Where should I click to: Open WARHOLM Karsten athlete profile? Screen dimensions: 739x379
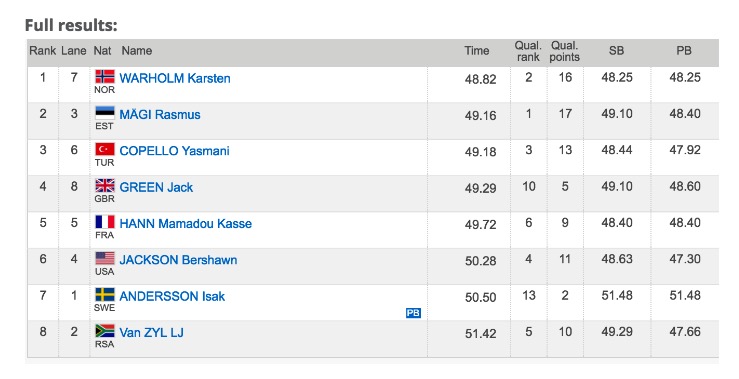[175, 78]
